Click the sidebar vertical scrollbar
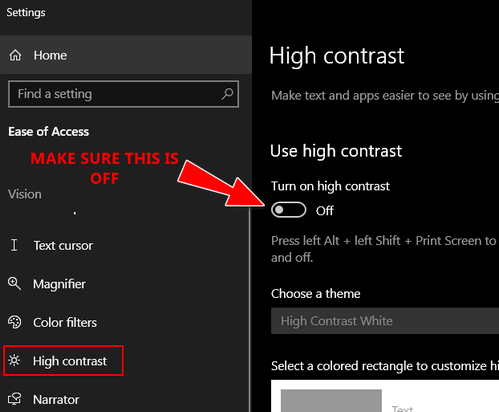 [250, 308]
